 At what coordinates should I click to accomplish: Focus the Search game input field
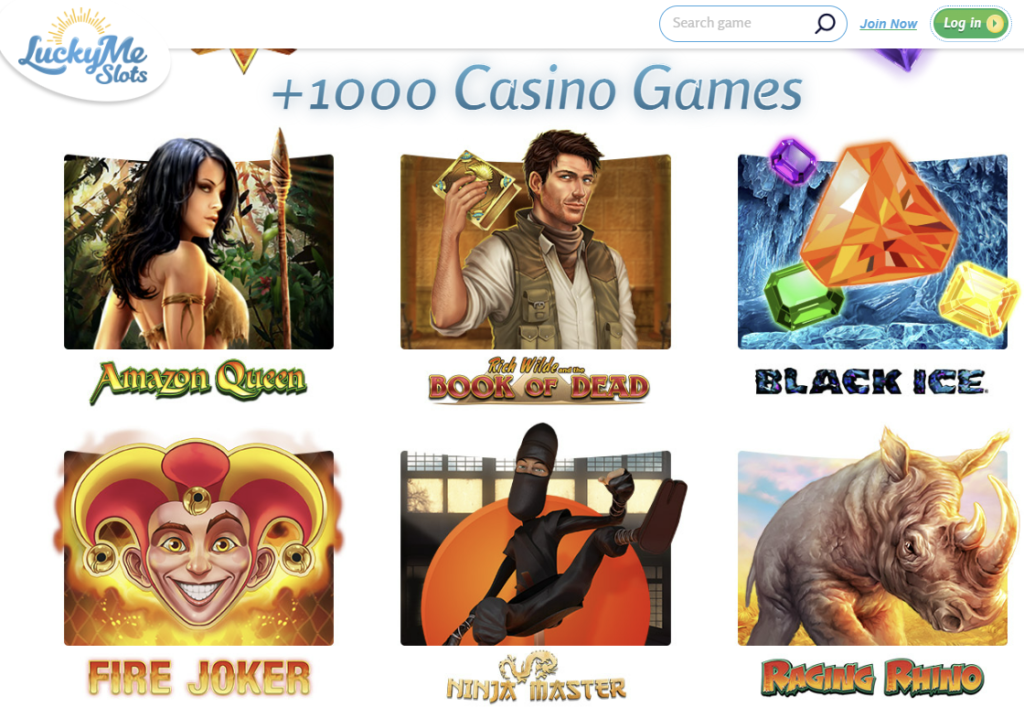click(x=753, y=24)
